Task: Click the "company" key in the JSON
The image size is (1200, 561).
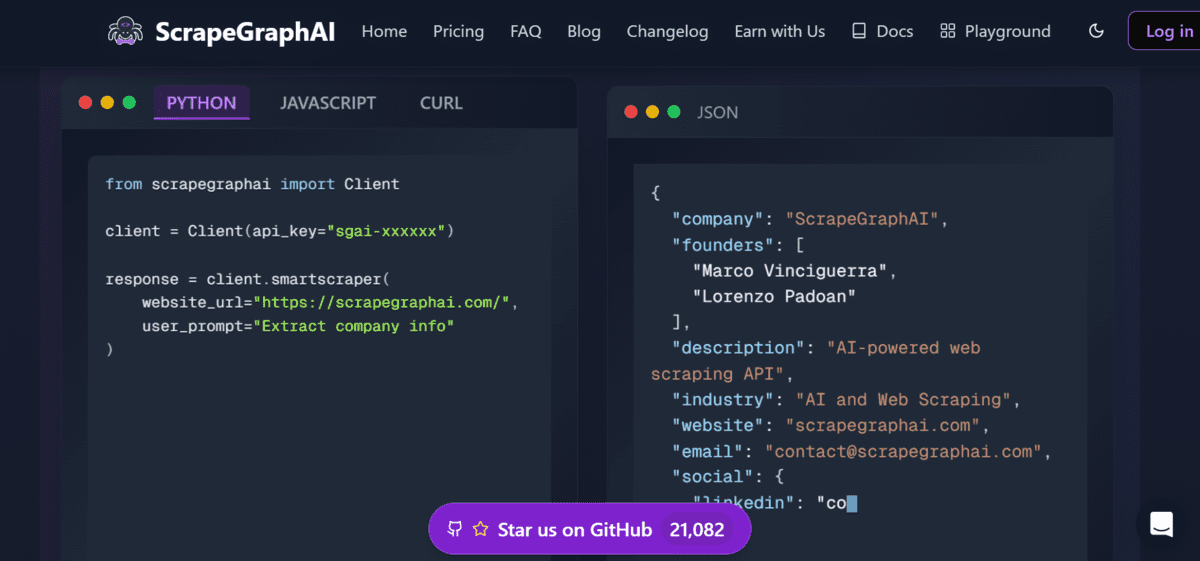Action: coord(719,218)
